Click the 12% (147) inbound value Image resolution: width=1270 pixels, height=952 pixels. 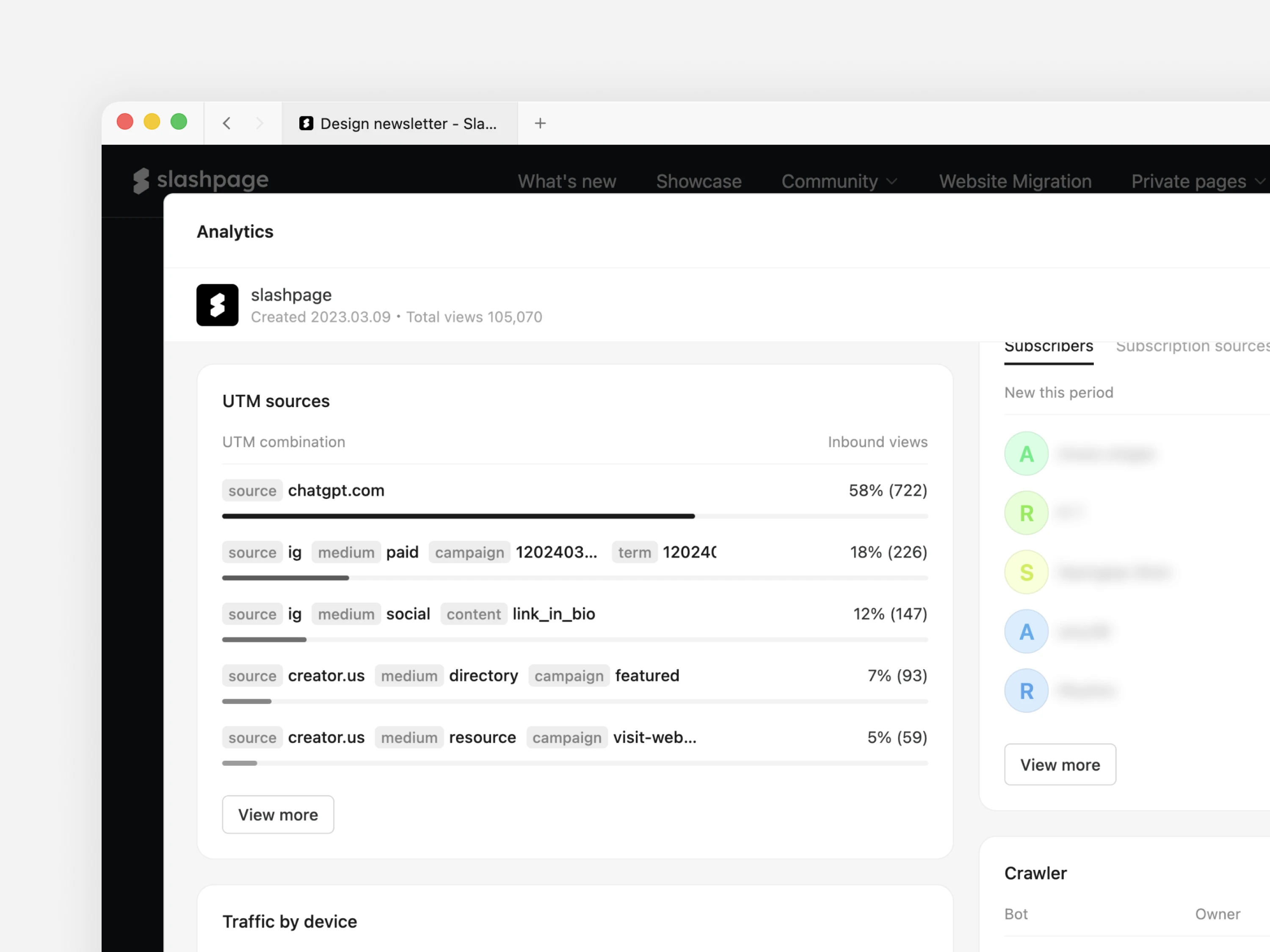pyautogui.click(x=890, y=614)
